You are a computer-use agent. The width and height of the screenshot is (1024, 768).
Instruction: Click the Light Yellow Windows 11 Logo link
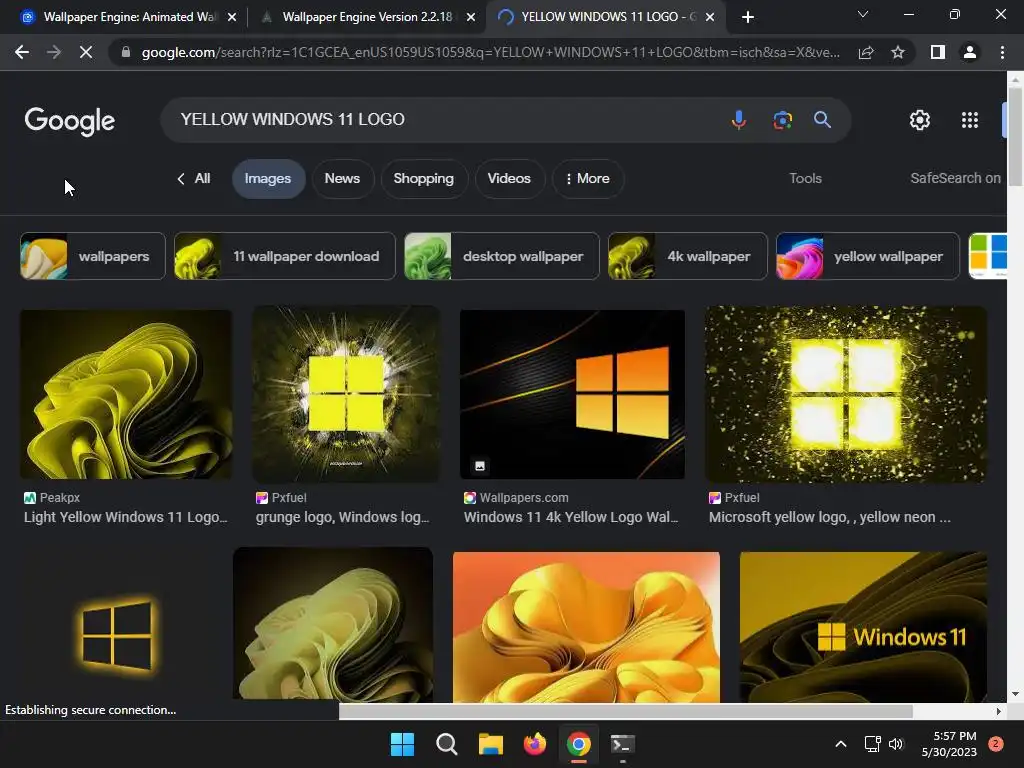tap(125, 517)
